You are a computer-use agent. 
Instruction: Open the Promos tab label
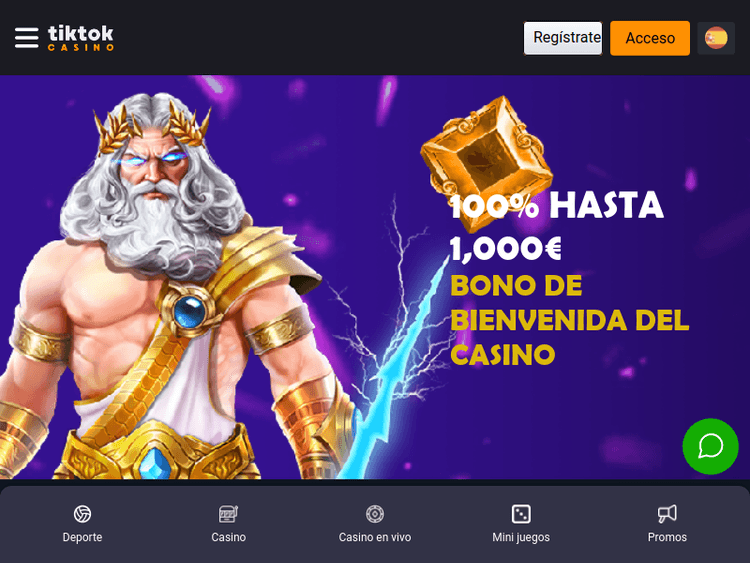tap(667, 537)
